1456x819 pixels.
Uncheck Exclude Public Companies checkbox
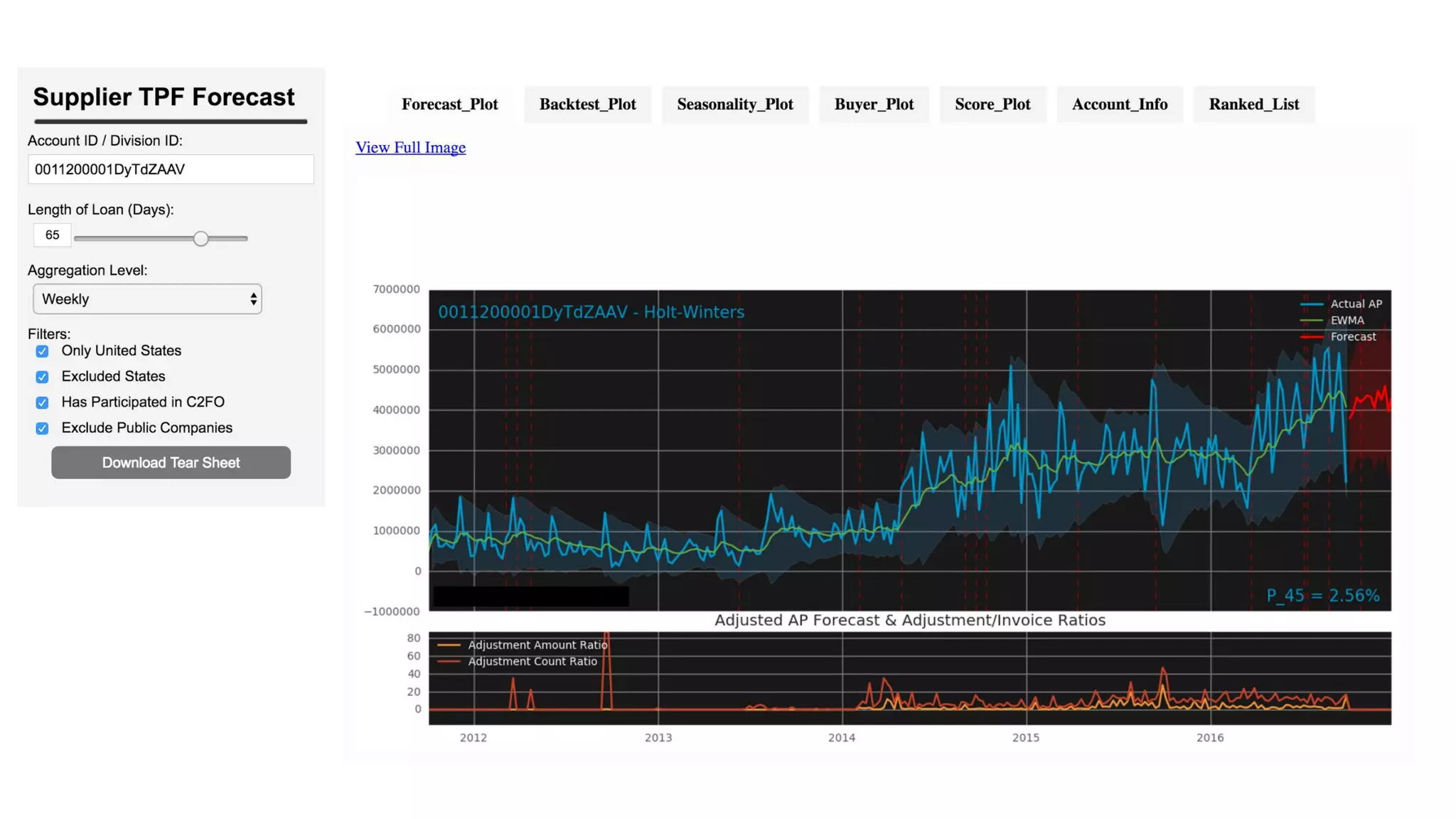[43, 428]
